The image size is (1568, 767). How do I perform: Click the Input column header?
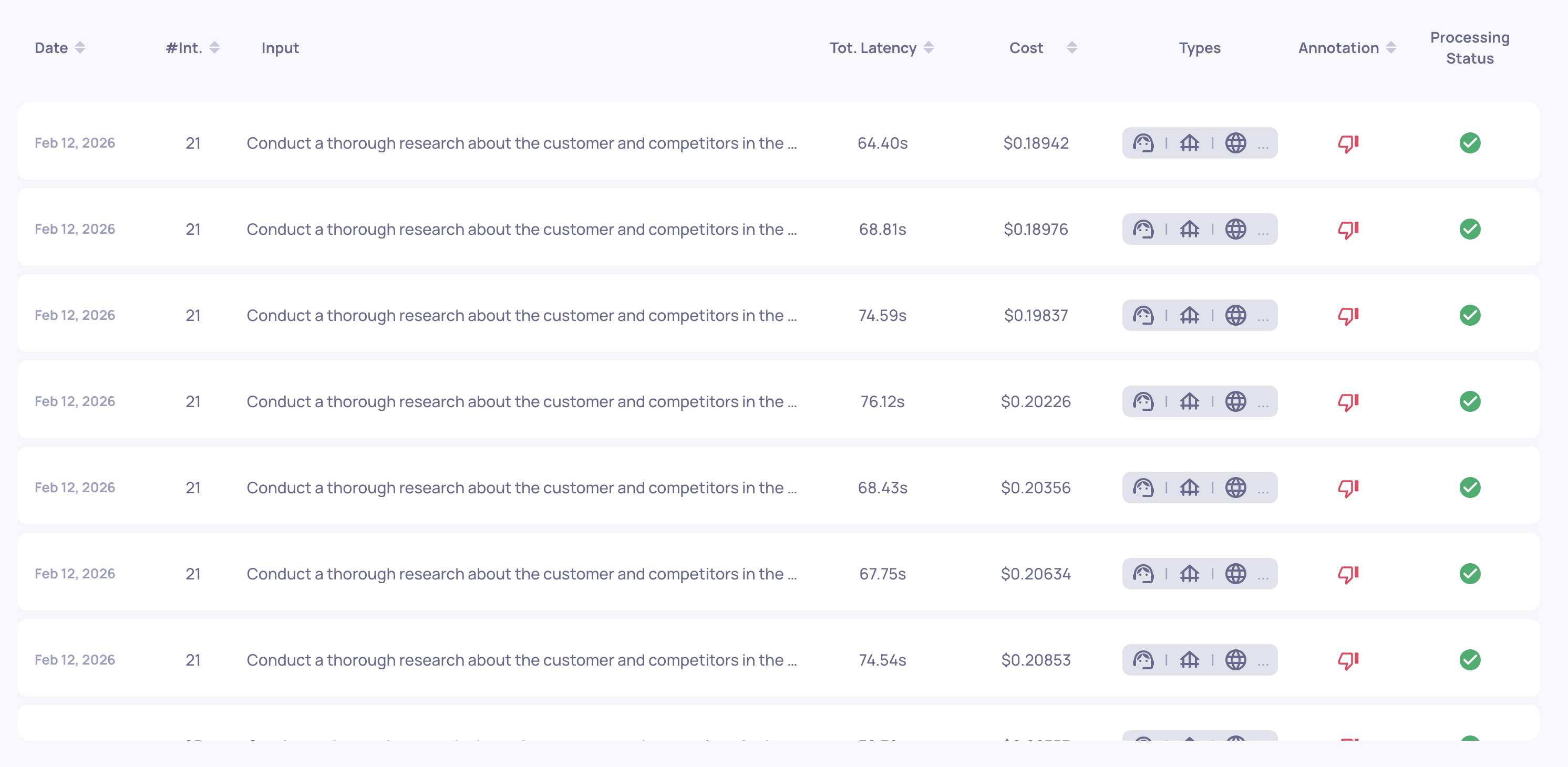click(280, 47)
